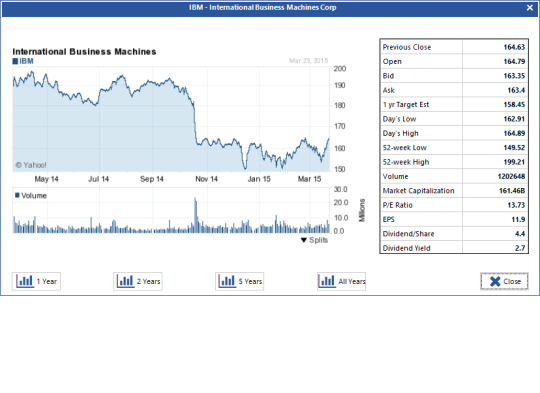Click the May 14 axis label
The width and height of the screenshot is (540, 393).
46,179
